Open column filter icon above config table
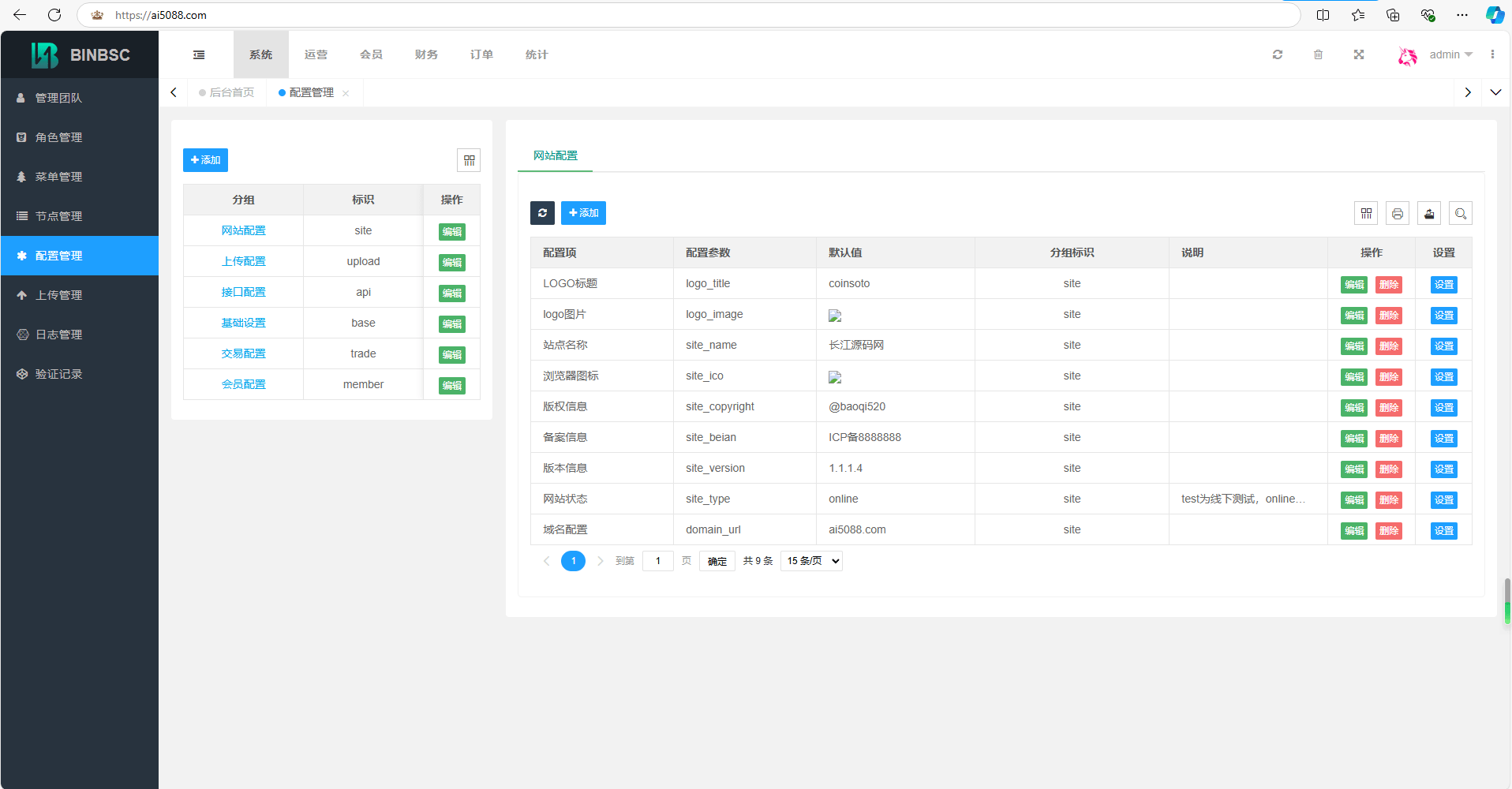Screen dimensions: 1512x789 point(1366,213)
